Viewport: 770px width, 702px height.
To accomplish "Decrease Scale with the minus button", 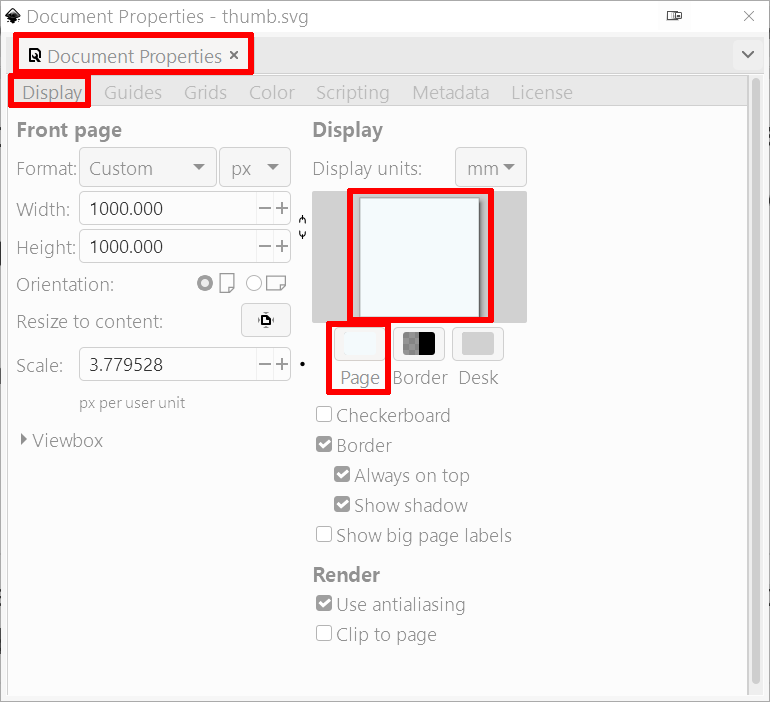I will [x=265, y=364].
